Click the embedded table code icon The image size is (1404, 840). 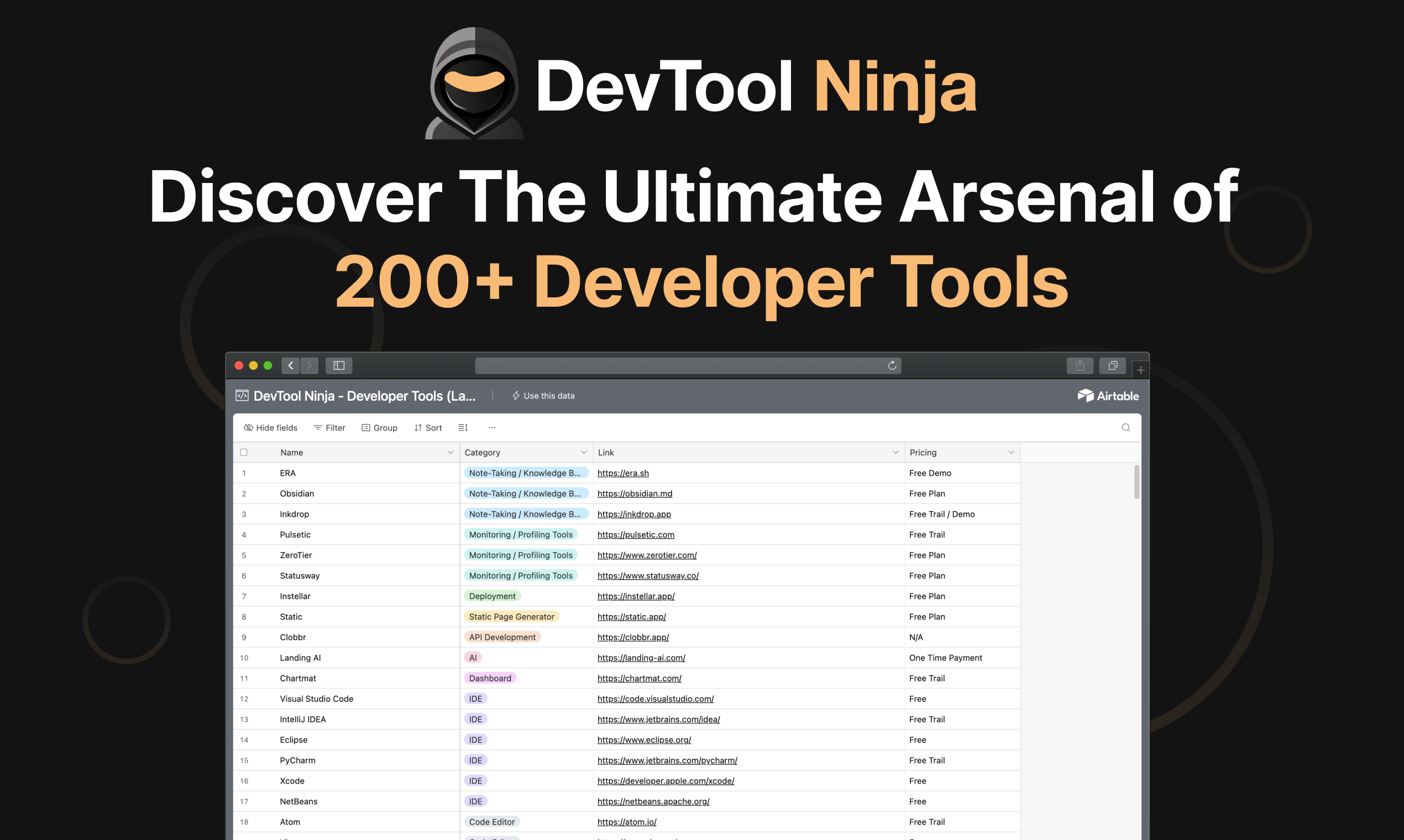pyautogui.click(x=242, y=395)
